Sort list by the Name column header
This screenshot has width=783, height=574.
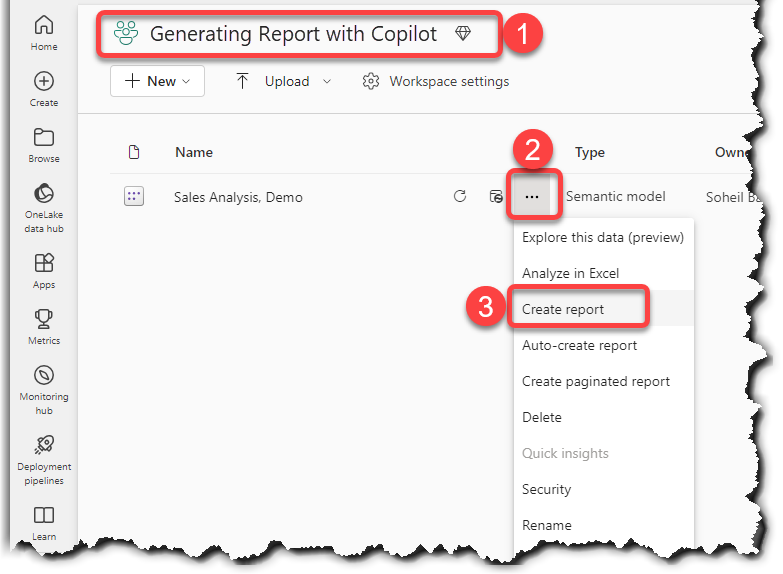(194, 153)
